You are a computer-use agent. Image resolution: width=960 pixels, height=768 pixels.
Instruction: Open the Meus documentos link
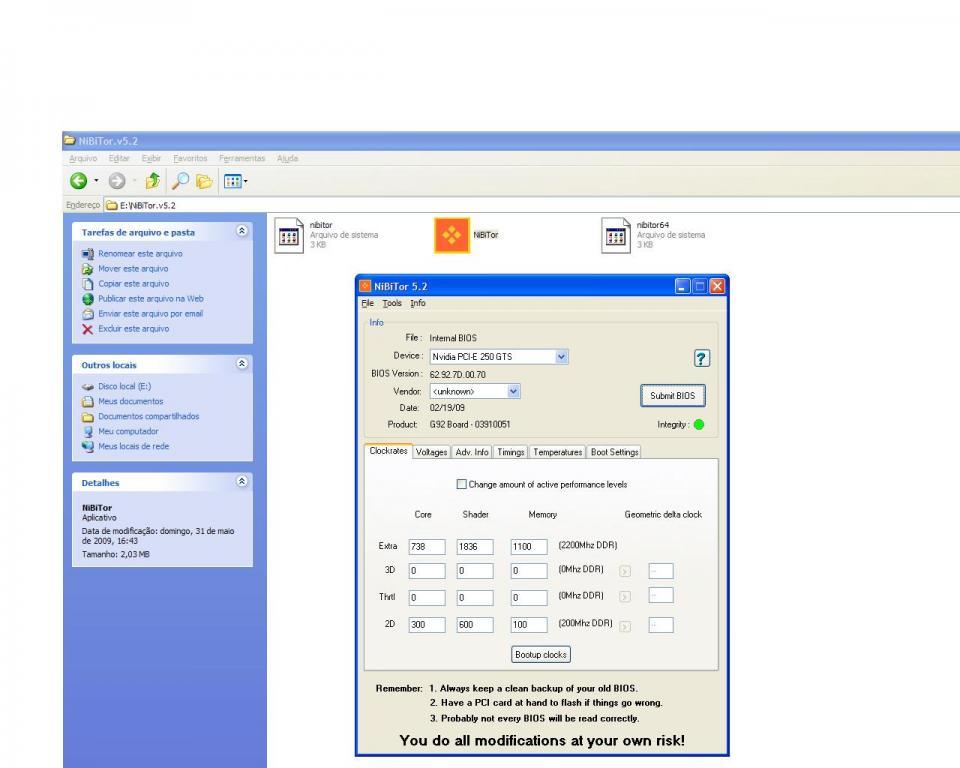coord(130,402)
